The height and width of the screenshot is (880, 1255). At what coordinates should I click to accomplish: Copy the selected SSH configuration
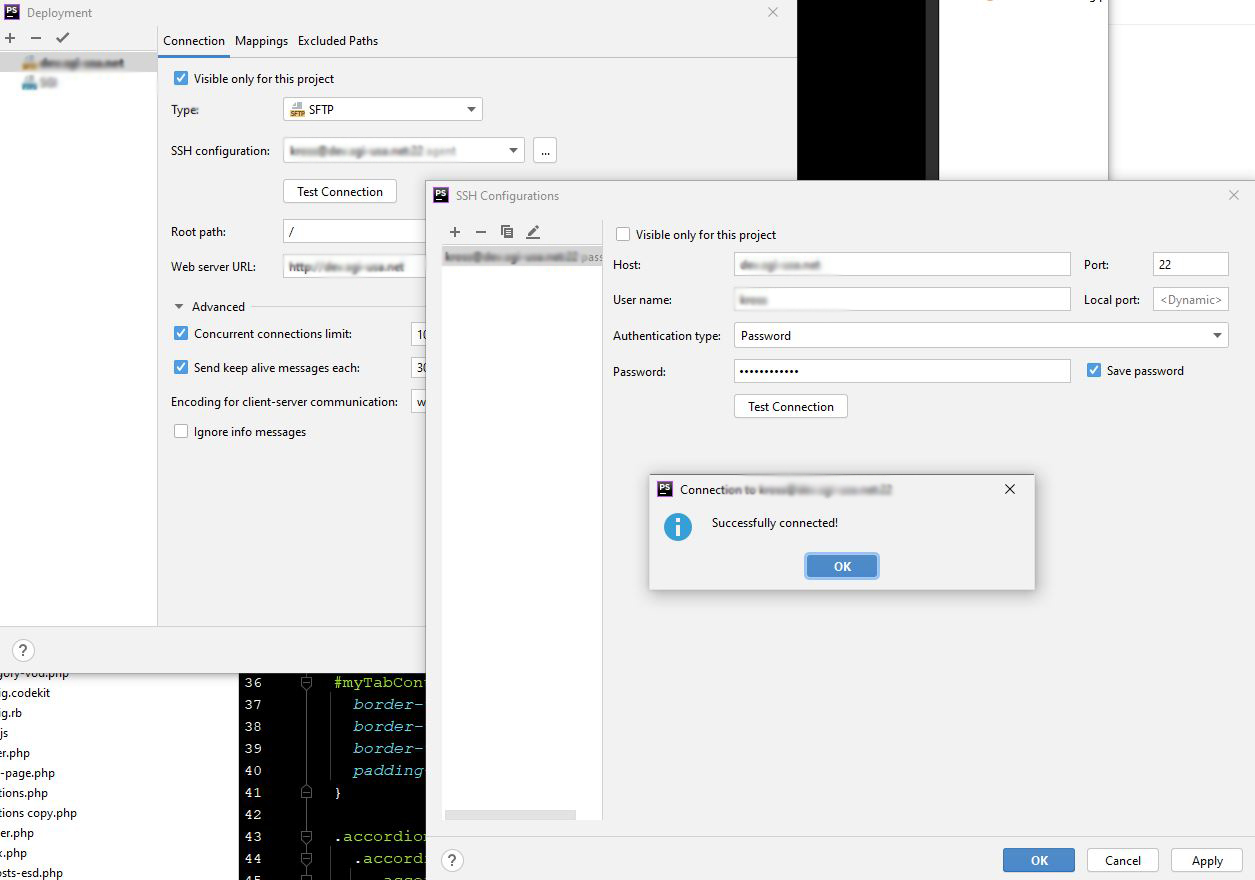pyautogui.click(x=507, y=232)
